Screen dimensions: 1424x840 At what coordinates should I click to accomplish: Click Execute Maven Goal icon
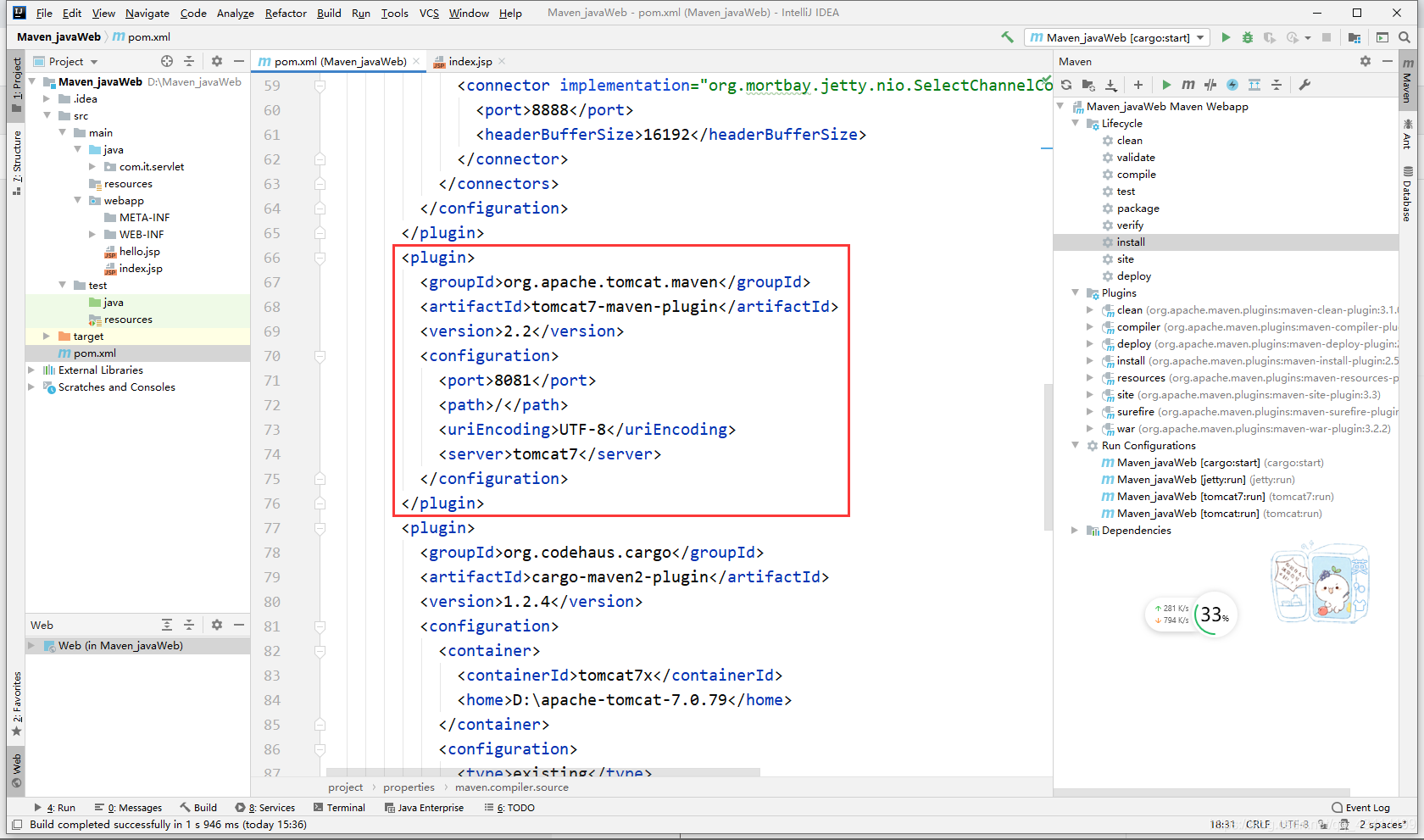[1188, 85]
